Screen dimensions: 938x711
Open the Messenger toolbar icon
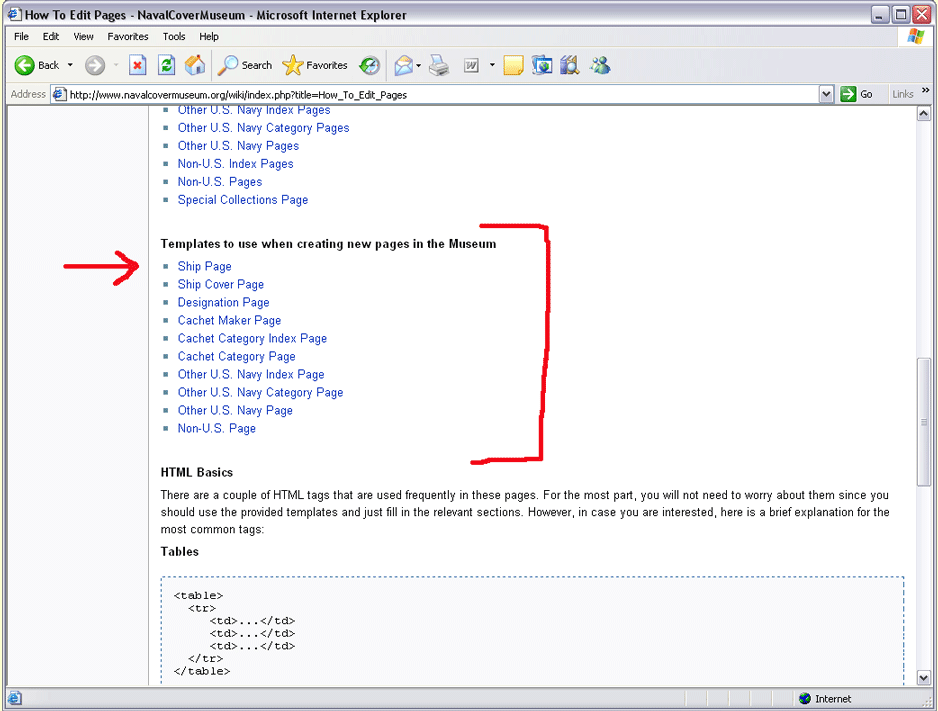click(x=600, y=65)
